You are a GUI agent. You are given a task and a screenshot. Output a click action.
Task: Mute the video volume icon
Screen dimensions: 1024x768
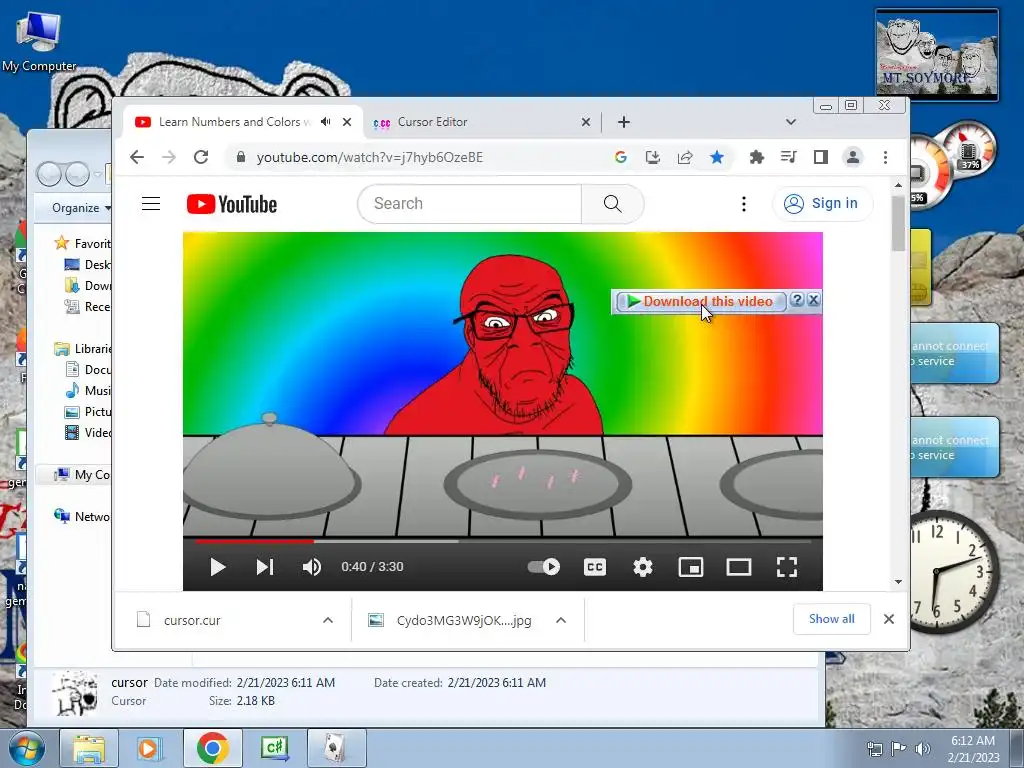coord(312,567)
